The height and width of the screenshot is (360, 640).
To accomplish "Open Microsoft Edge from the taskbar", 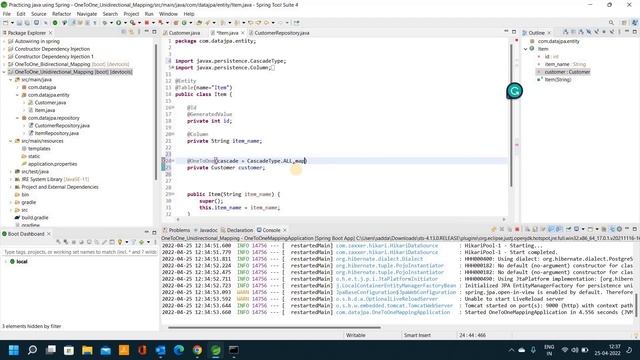I will click(x=179, y=350).
